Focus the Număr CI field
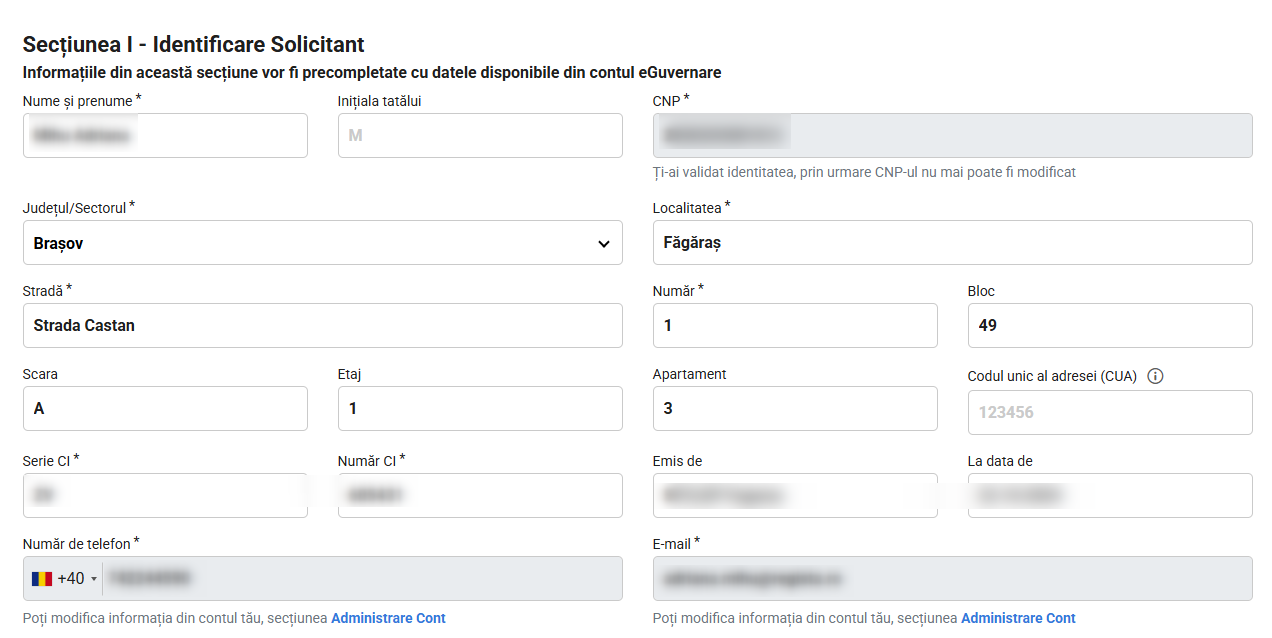The image size is (1272, 638). [480, 495]
